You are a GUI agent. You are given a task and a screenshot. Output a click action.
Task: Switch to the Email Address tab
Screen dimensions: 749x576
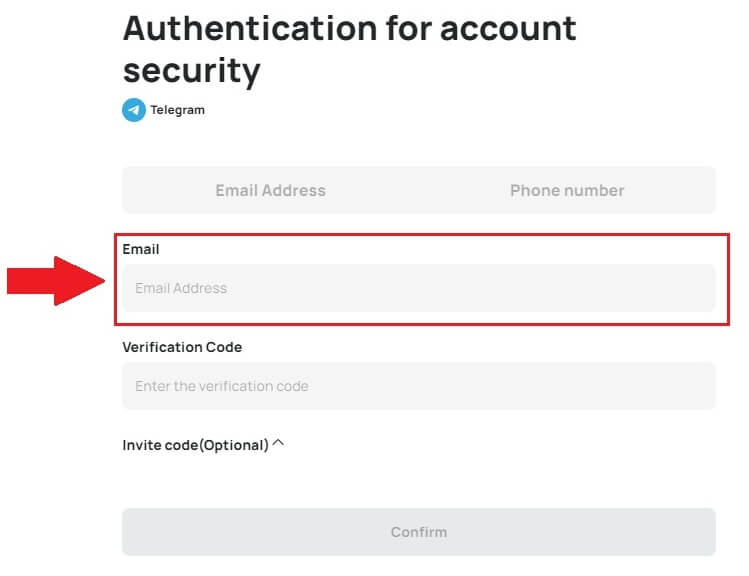270,190
